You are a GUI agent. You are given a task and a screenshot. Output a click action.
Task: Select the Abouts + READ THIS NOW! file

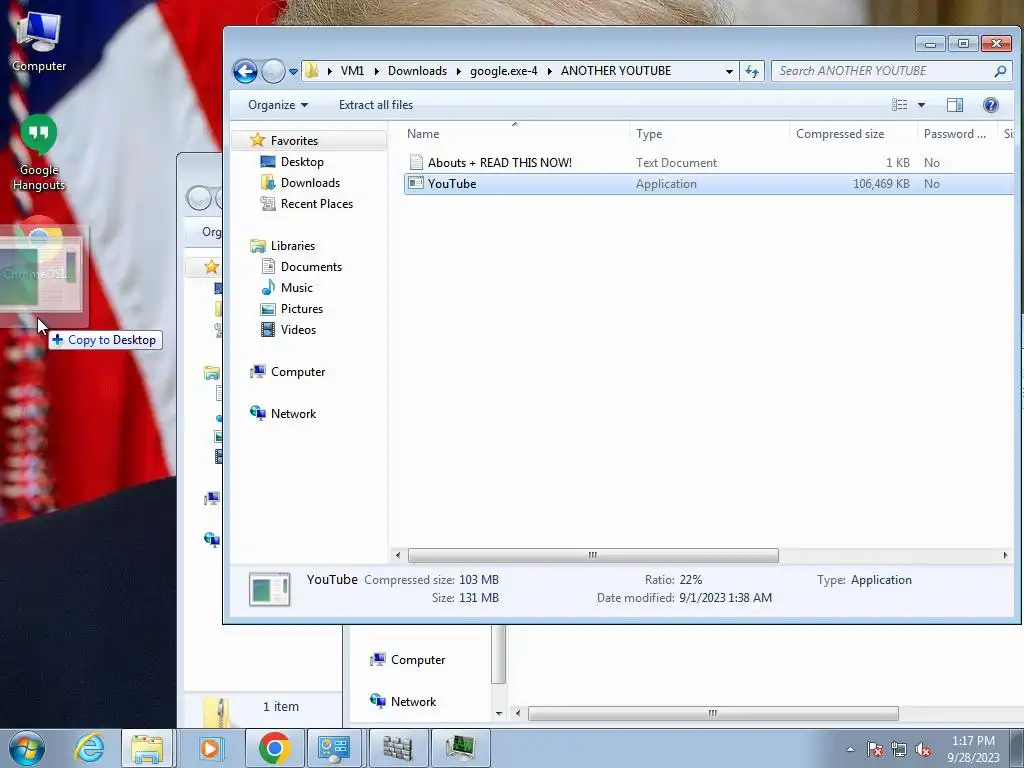(500, 163)
